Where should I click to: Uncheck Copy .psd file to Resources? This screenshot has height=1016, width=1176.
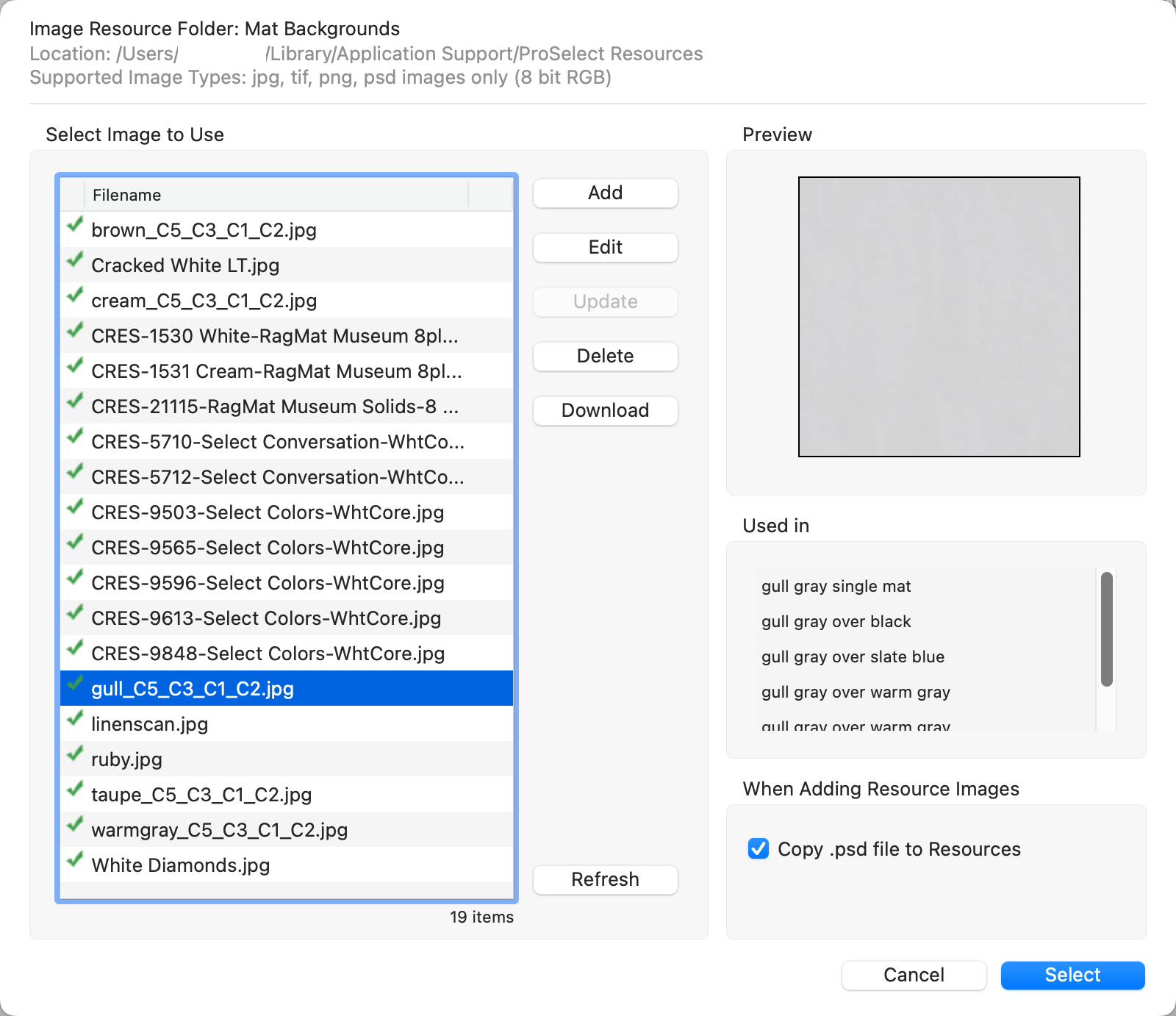(x=758, y=848)
